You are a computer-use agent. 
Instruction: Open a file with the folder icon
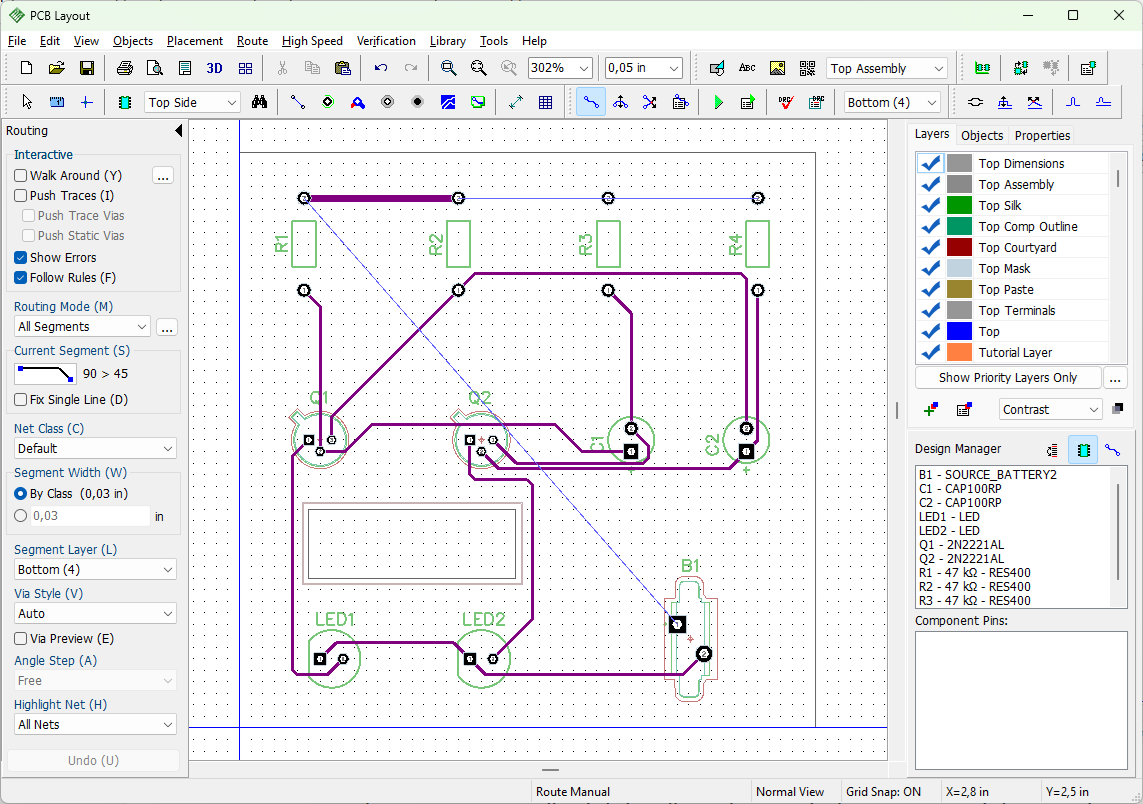tap(56, 68)
